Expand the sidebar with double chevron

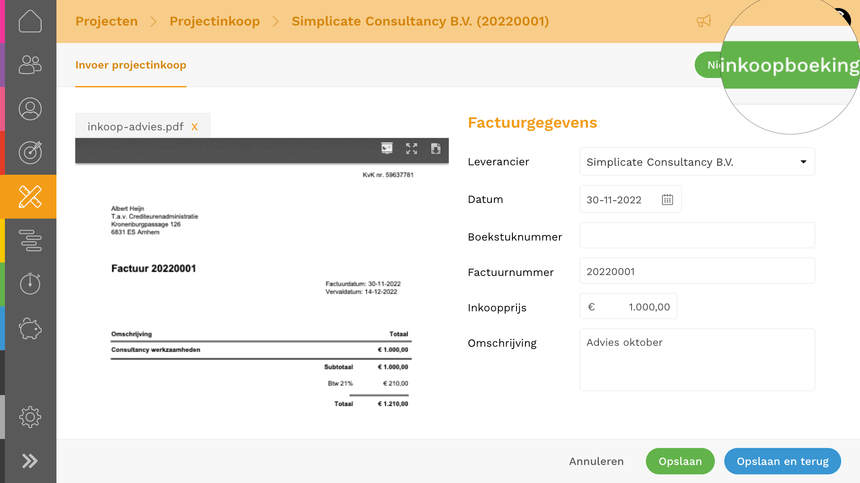coord(30,461)
